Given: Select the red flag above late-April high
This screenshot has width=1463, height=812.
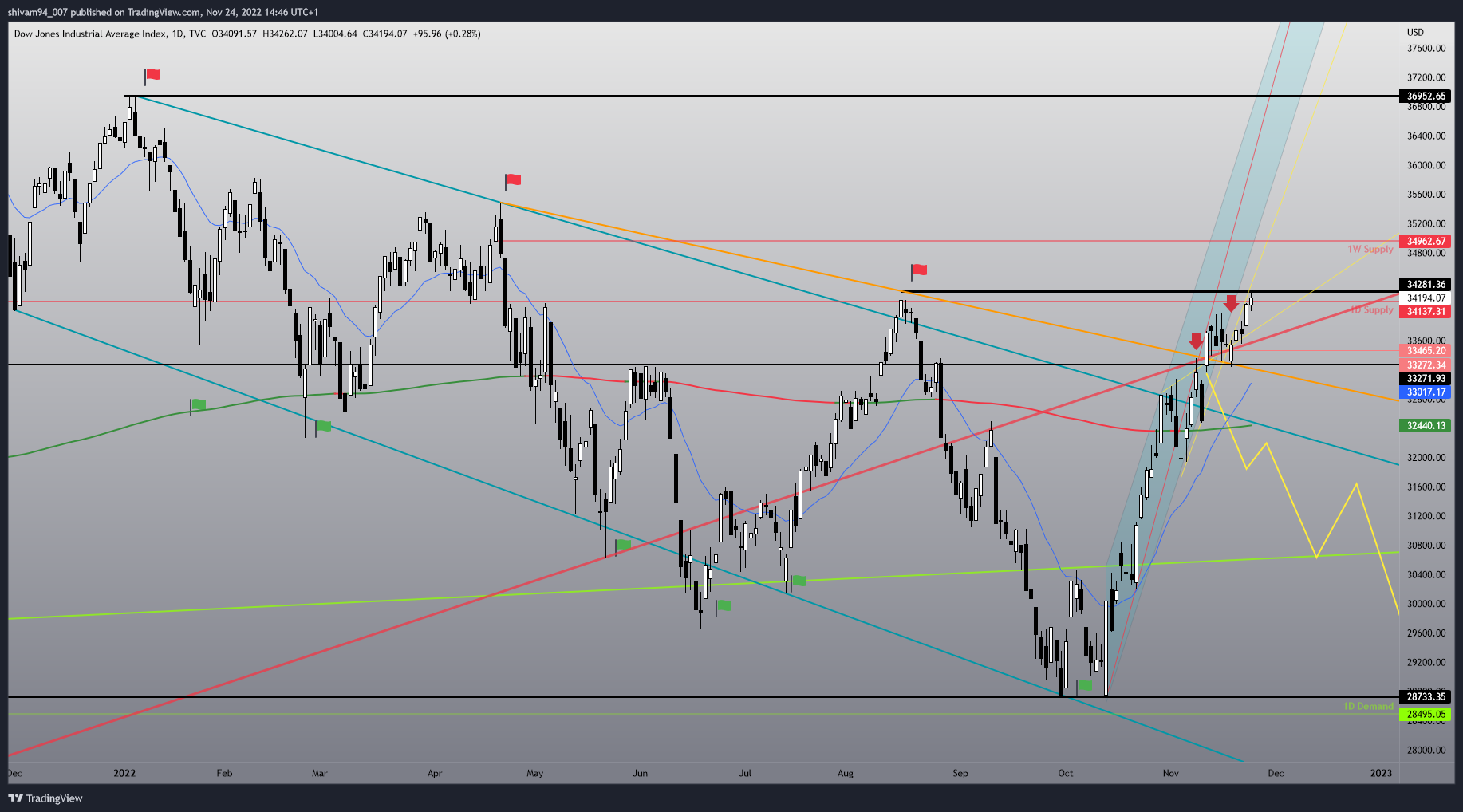Looking at the screenshot, I should (x=513, y=181).
